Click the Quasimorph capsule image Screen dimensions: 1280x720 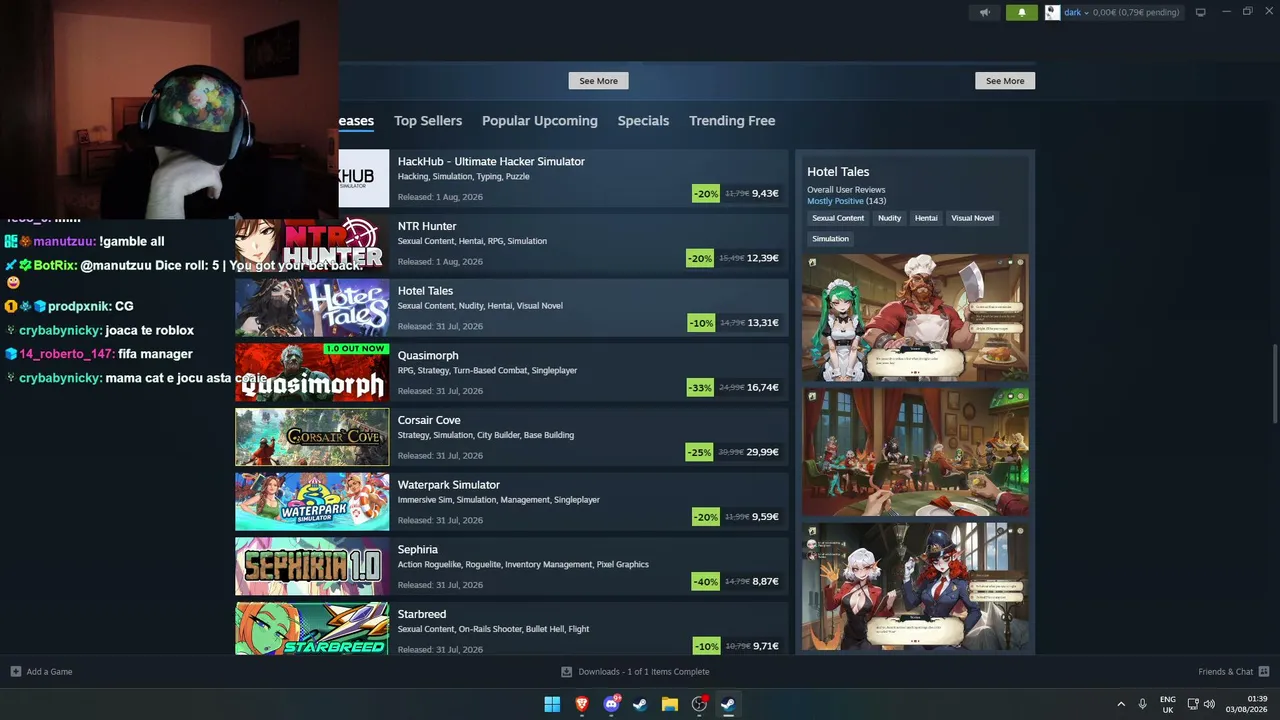(x=312, y=372)
